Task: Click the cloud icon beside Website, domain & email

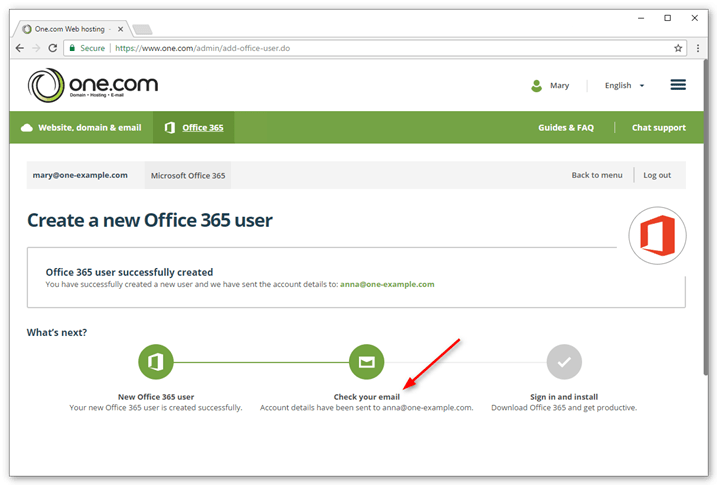Action: (27, 128)
